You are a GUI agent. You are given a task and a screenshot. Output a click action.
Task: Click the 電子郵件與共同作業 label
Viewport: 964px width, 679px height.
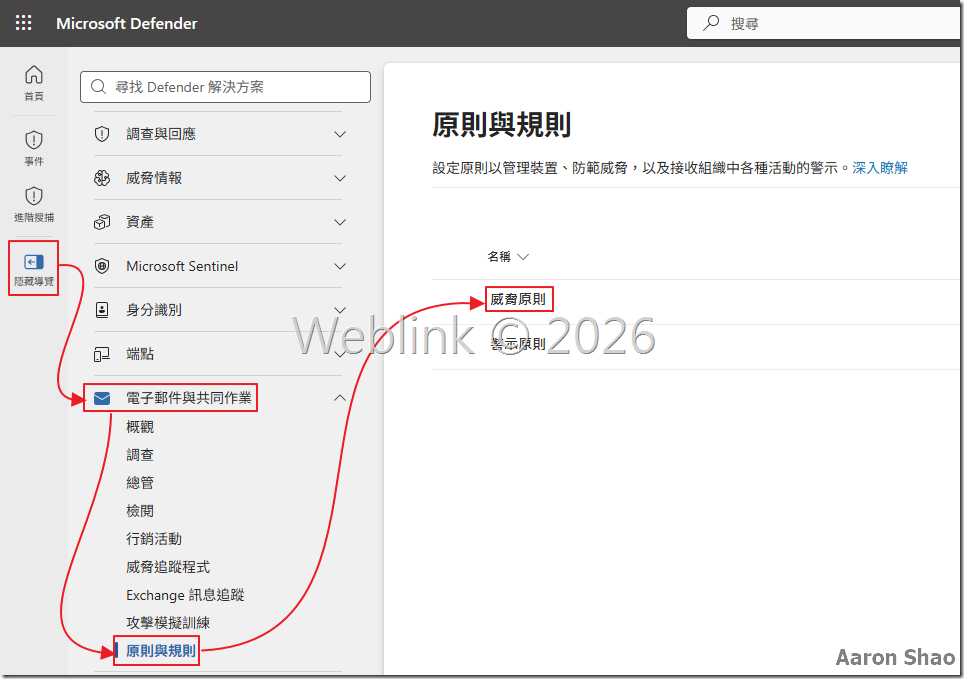point(189,398)
